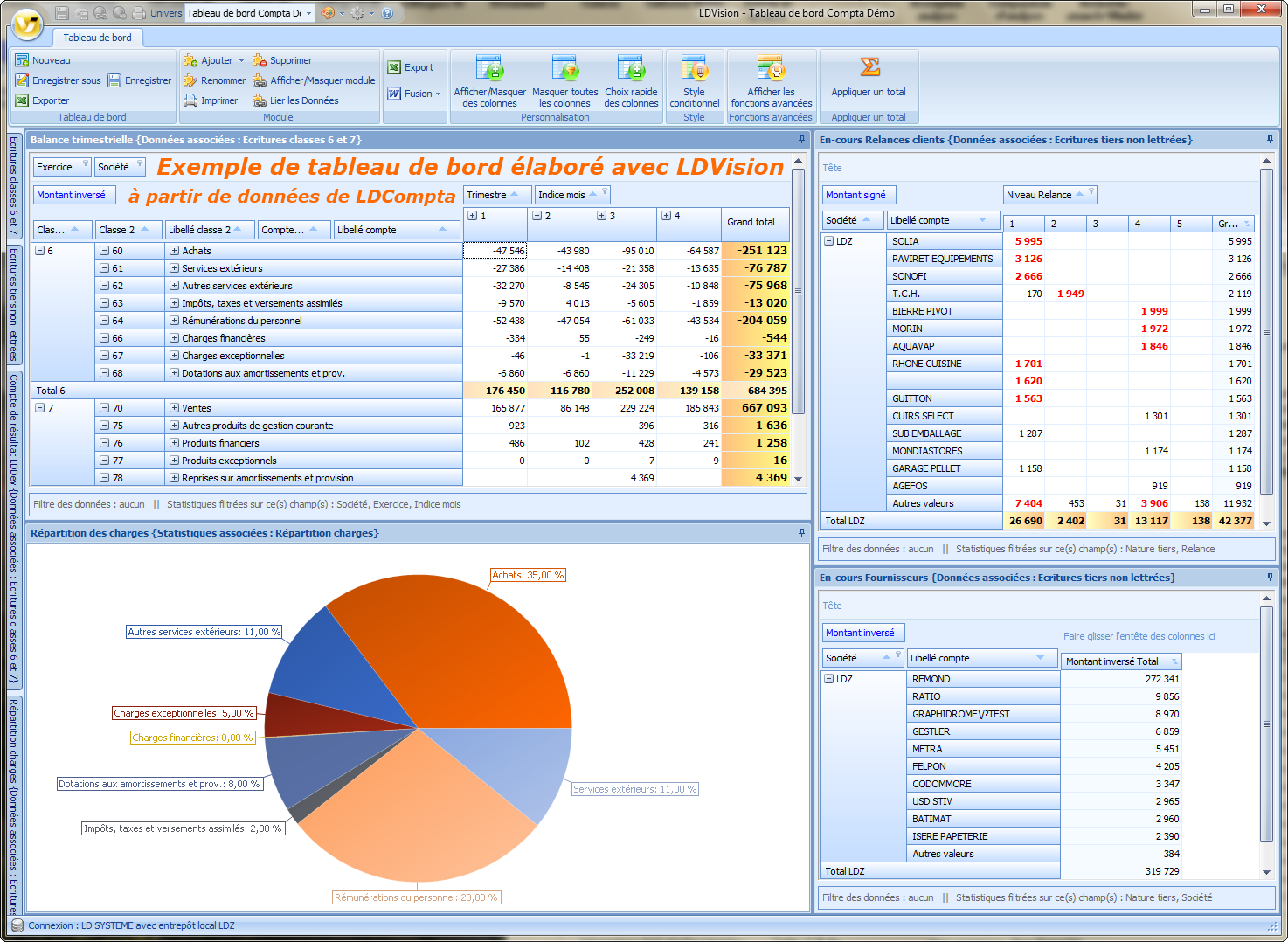Click the Export to Excel icon
The width and height of the screenshot is (1288, 942).
coord(395,67)
